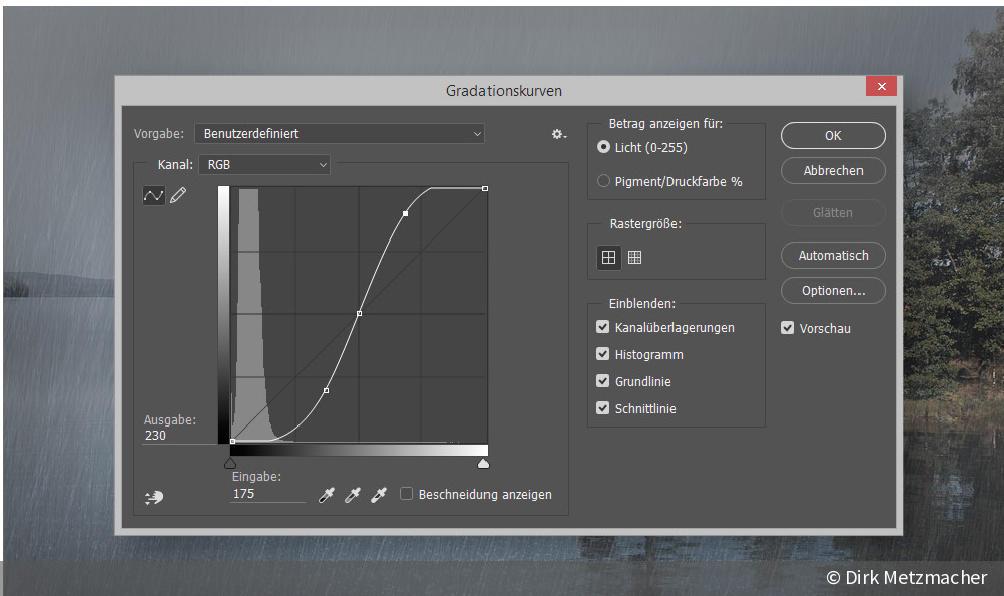Open curve options via Optionen button
This screenshot has width=1004, height=596.
coord(832,290)
